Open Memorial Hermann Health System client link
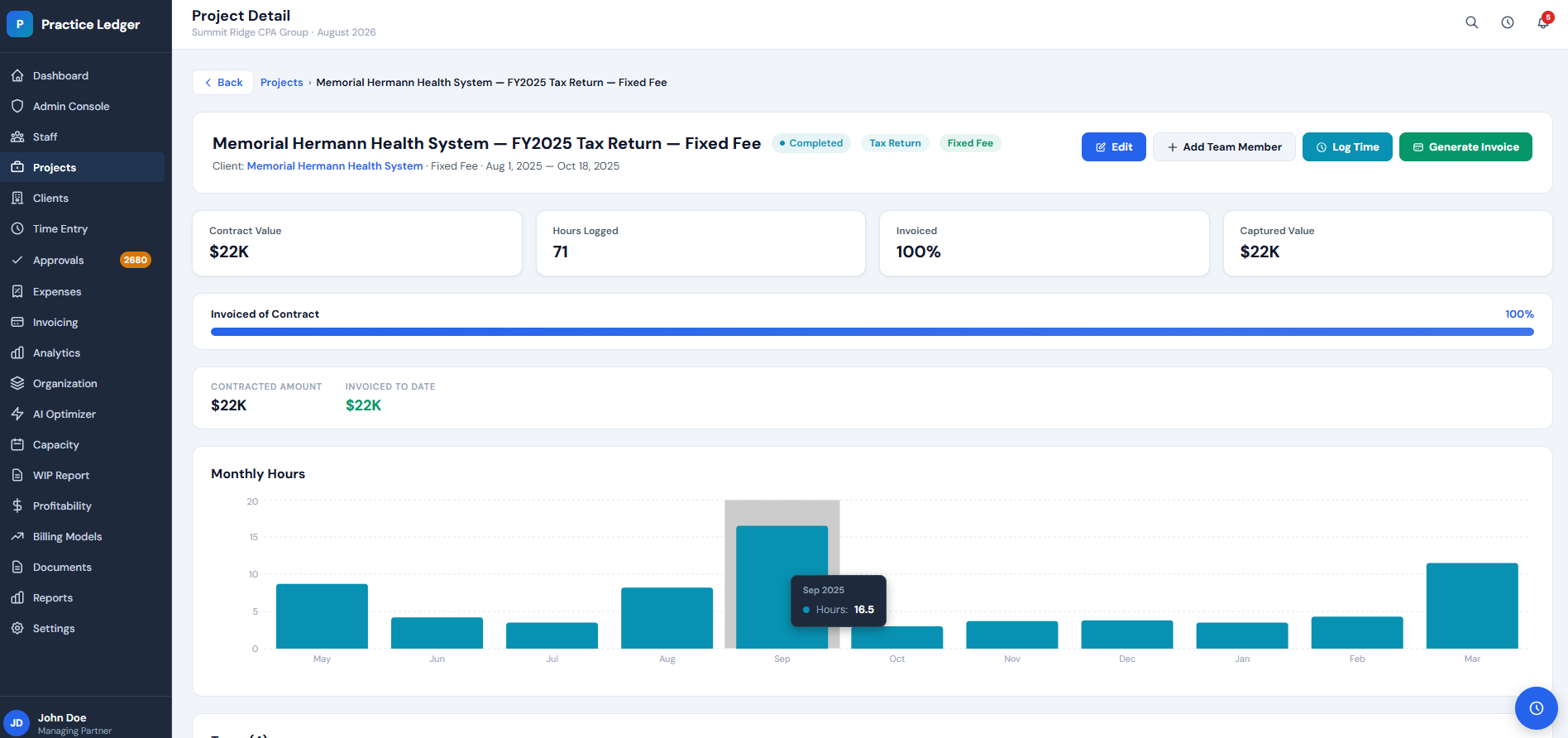This screenshot has width=1568, height=738. tap(335, 165)
